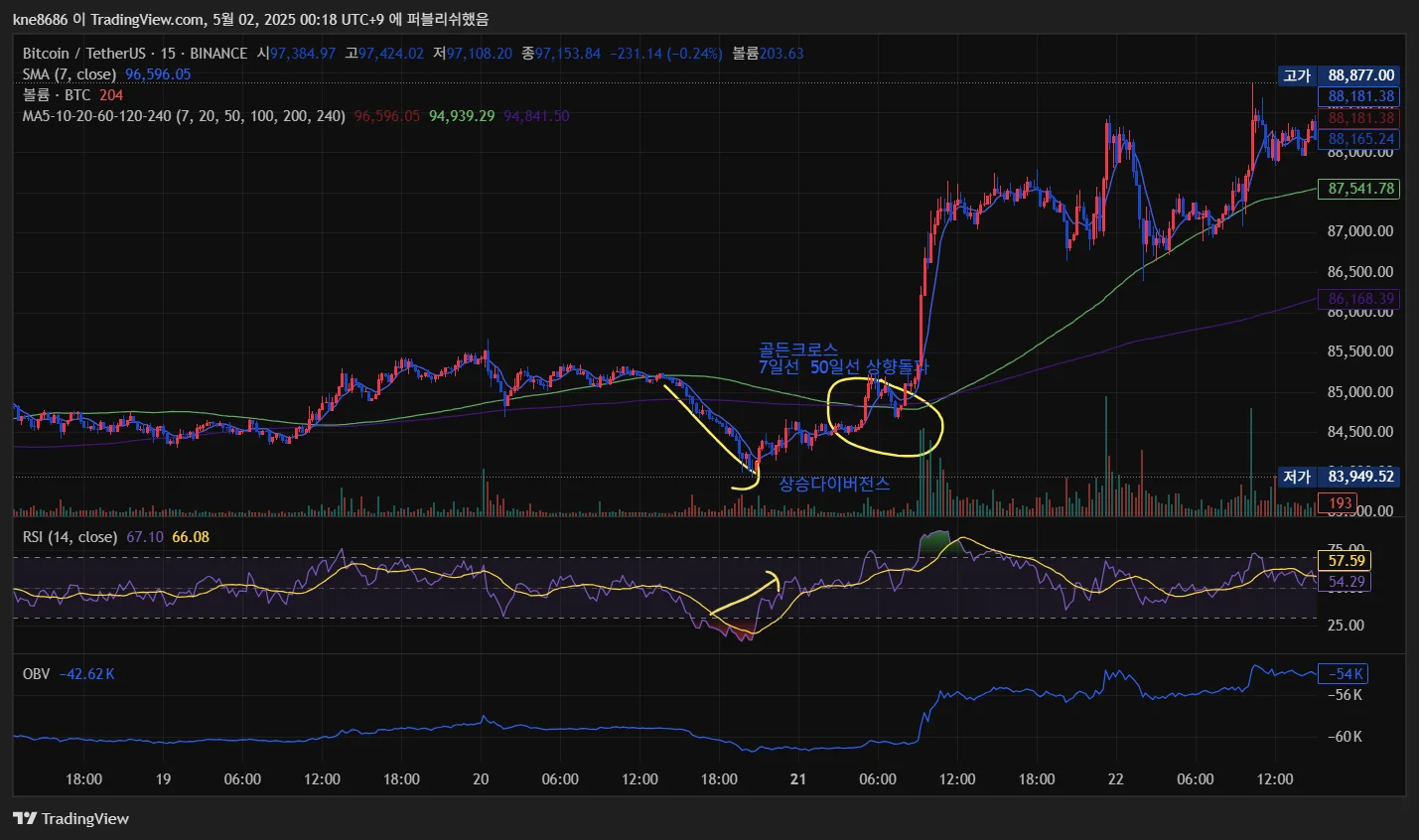
Task: Select the SMA (7, close) indicator legend
Action: (70, 74)
